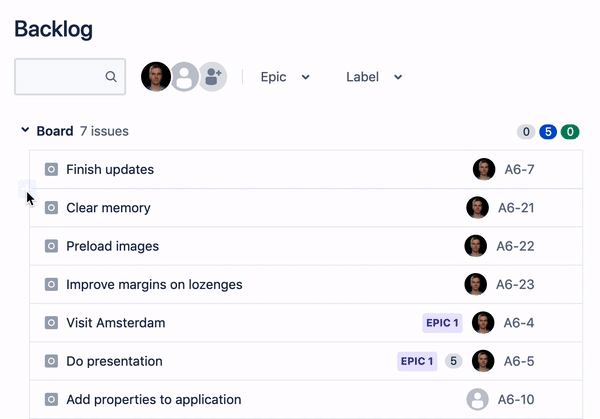Click the EPIC 1 lozenge on Visit Amsterdam
Viewport: 600px width, 419px height.
click(442, 323)
